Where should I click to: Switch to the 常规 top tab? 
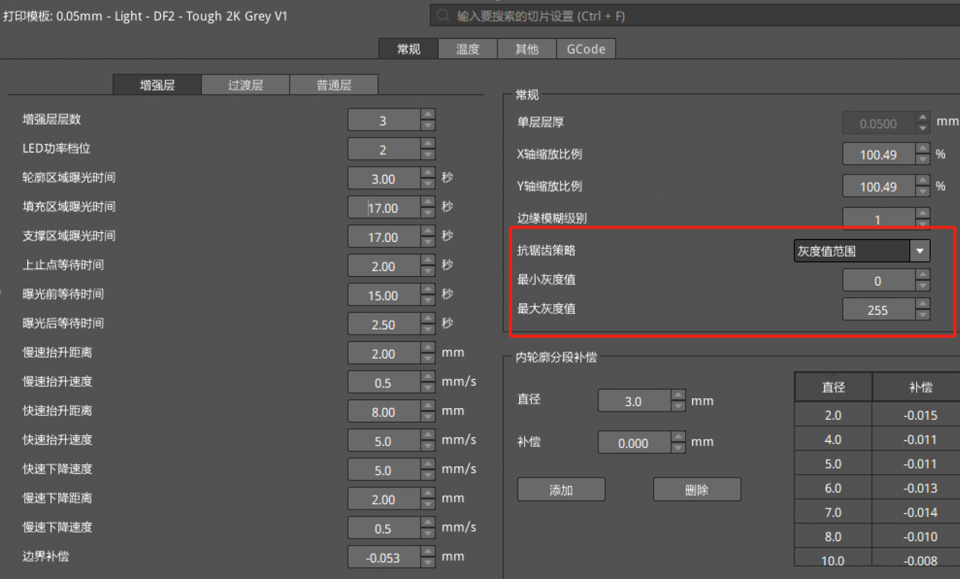[408, 49]
